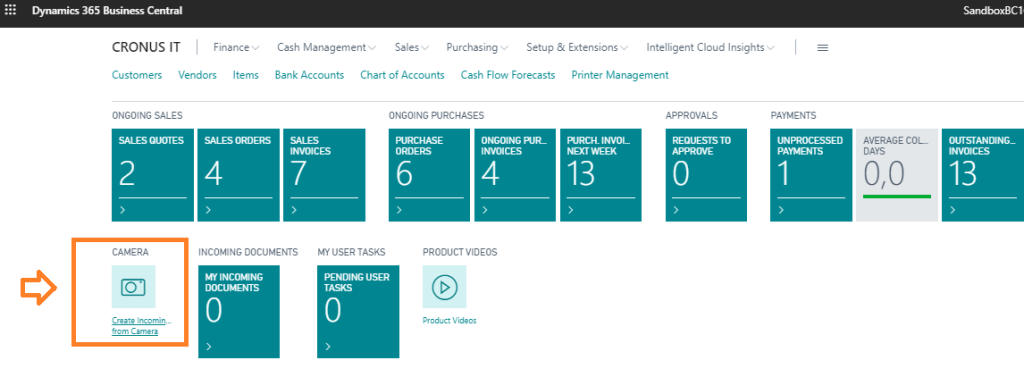This screenshot has width=1024, height=377.
Task: Click the MY USER TASKS heading
Action: pyautogui.click(x=351, y=252)
